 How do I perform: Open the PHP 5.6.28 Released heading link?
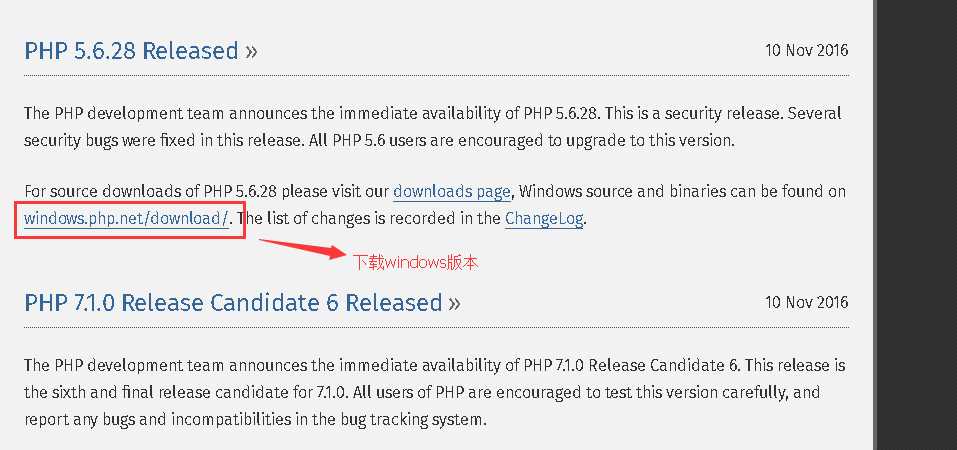(x=131, y=51)
